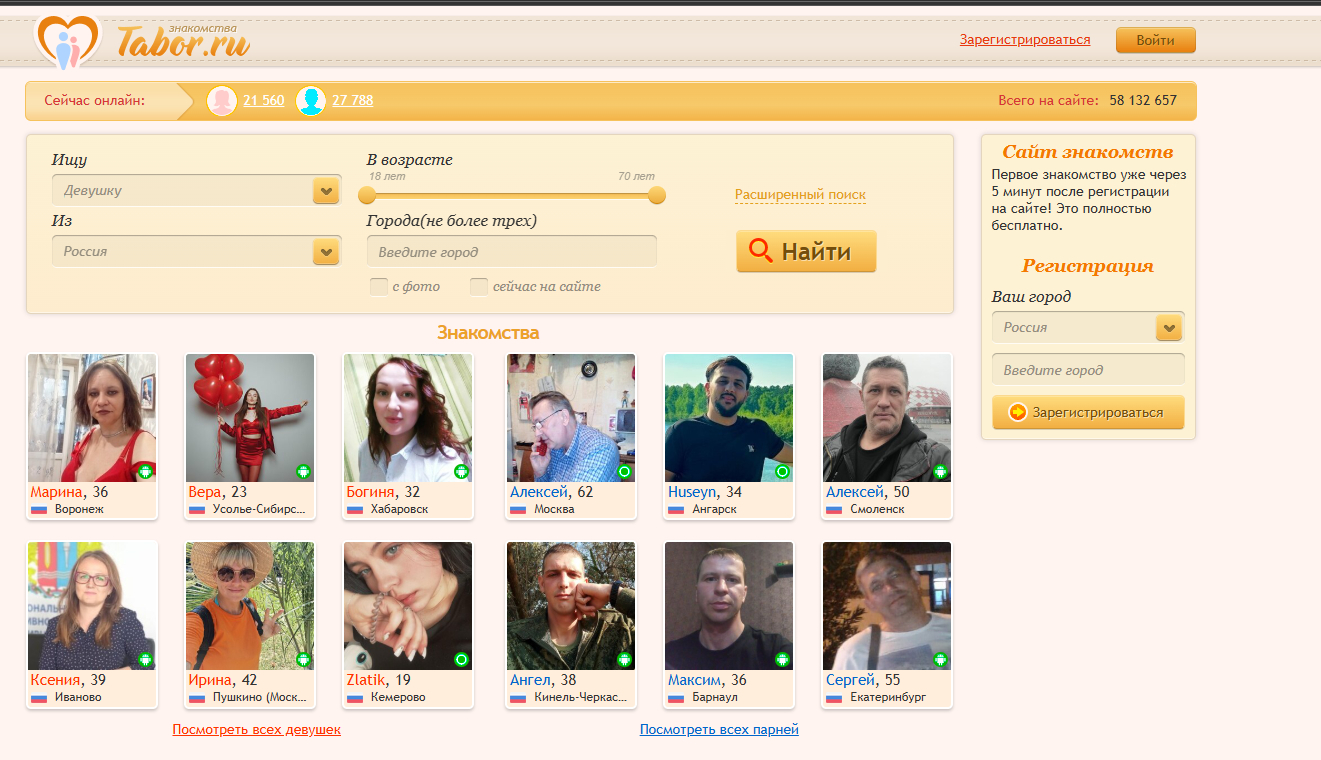The height and width of the screenshot is (760, 1321).
Task: Click the Russian flag next to Ангарск
Action: (x=676, y=509)
